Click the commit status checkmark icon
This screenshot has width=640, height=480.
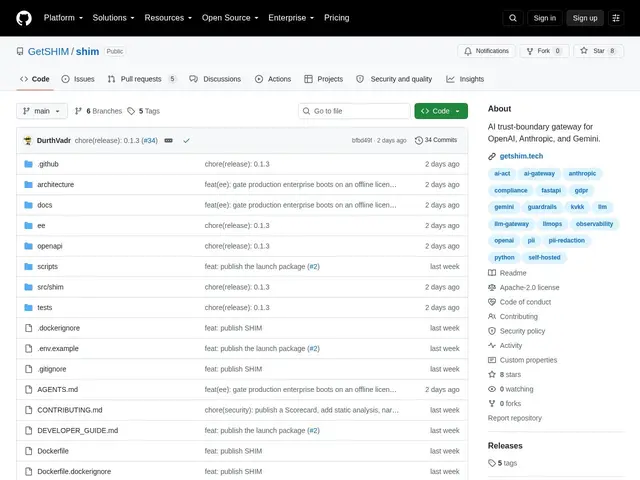(x=187, y=140)
